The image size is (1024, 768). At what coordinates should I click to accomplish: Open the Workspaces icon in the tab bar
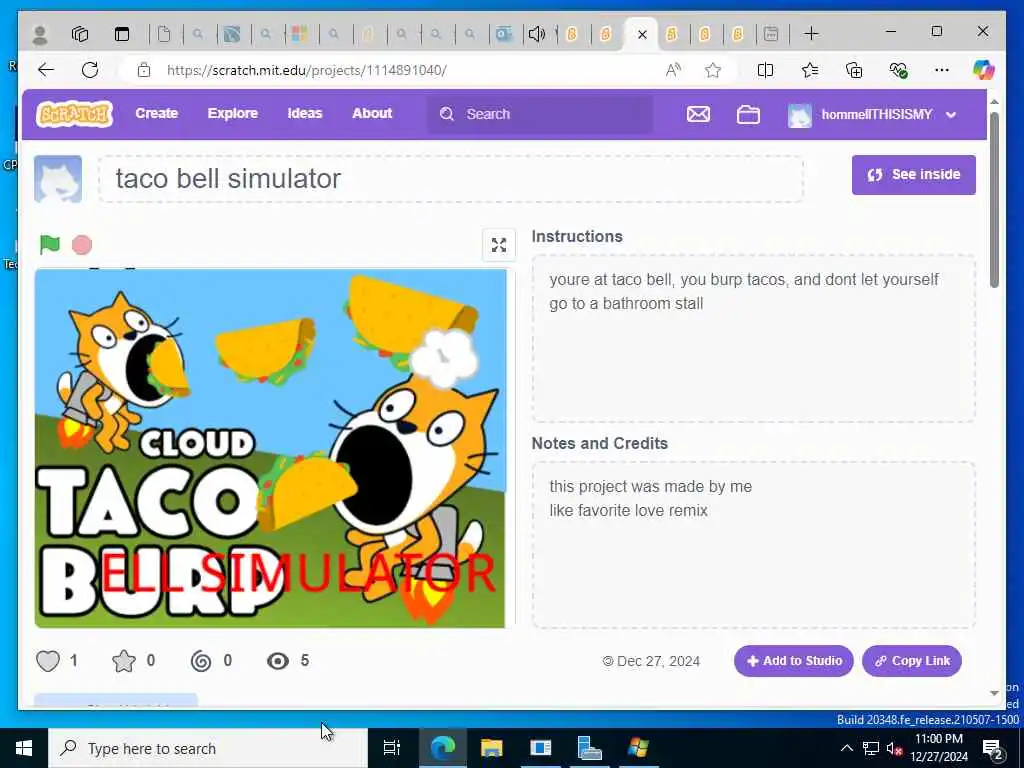point(80,34)
